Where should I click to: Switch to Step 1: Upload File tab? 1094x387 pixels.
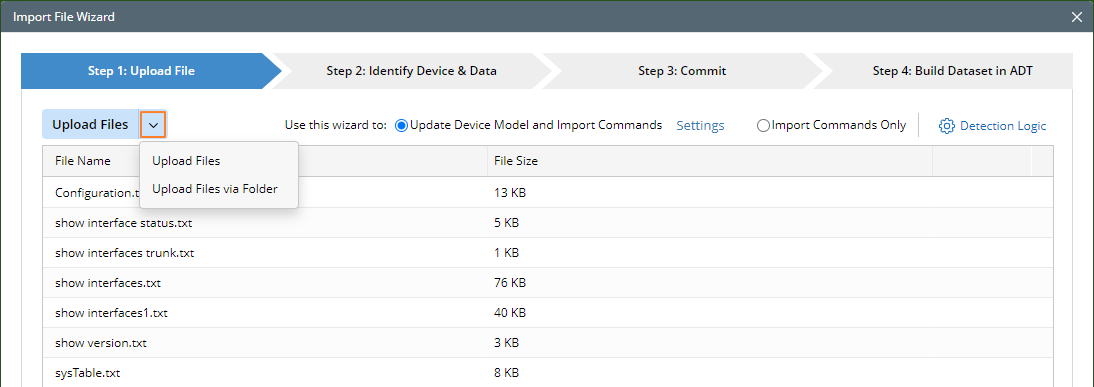(x=141, y=70)
